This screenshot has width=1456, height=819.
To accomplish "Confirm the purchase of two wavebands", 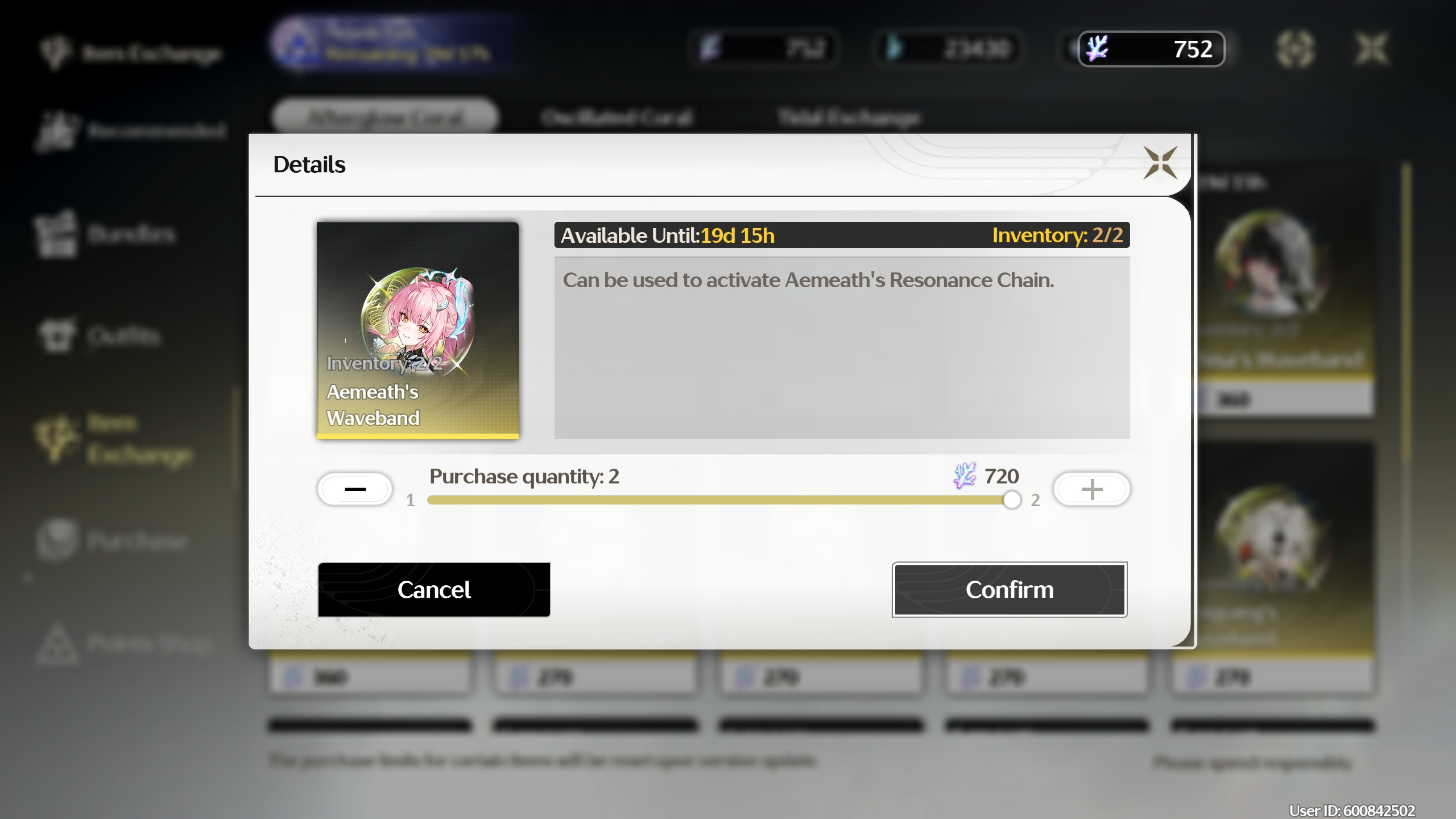I will [1010, 590].
